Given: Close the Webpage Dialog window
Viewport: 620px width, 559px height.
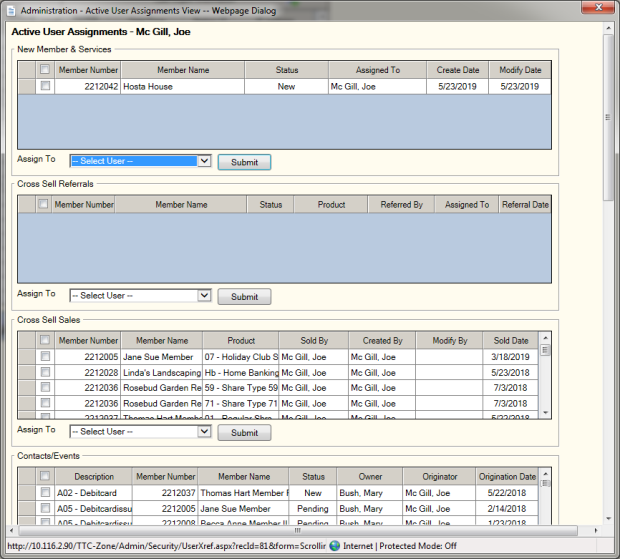Looking at the screenshot, I should pyautogui.click(x=598, y=7).
